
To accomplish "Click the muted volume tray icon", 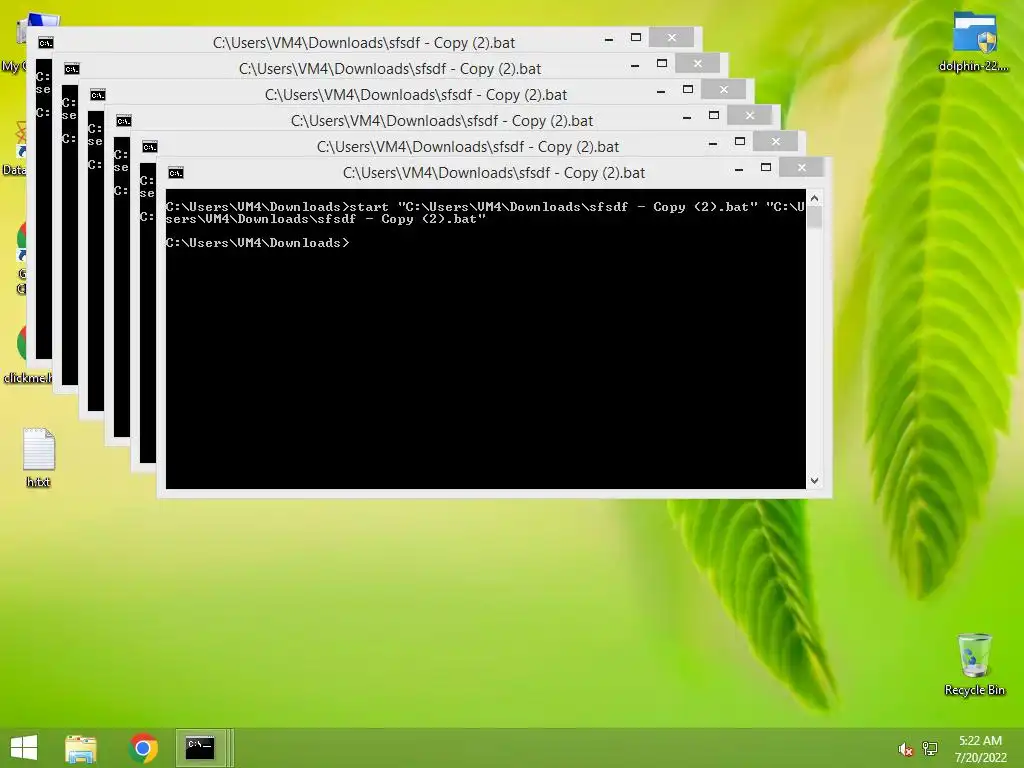I will 905,749.
